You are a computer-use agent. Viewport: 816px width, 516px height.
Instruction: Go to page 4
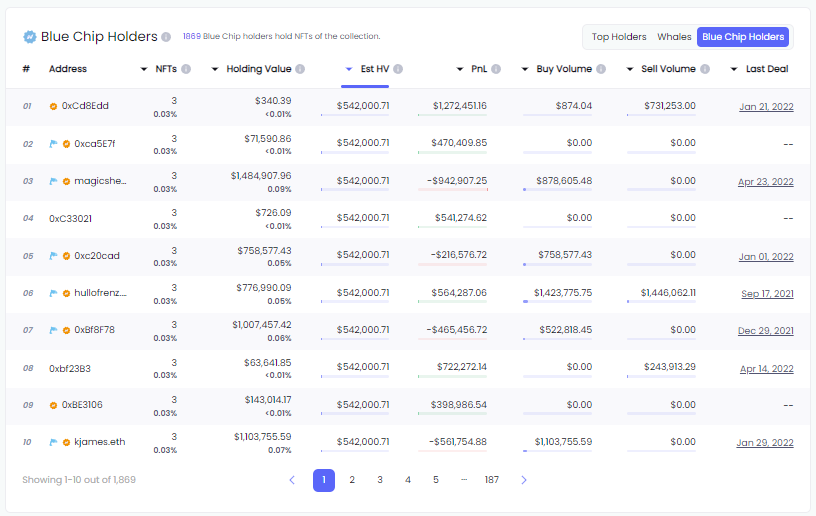[x=408, y=480]
